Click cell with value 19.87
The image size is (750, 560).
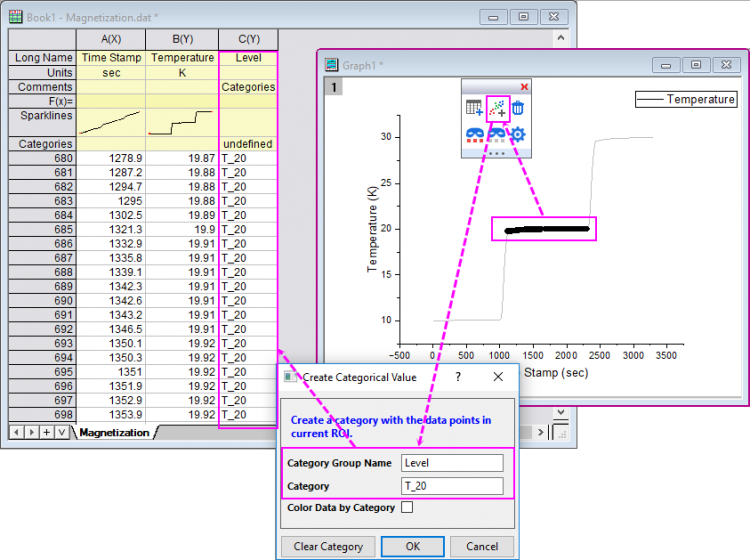[182, 158]
